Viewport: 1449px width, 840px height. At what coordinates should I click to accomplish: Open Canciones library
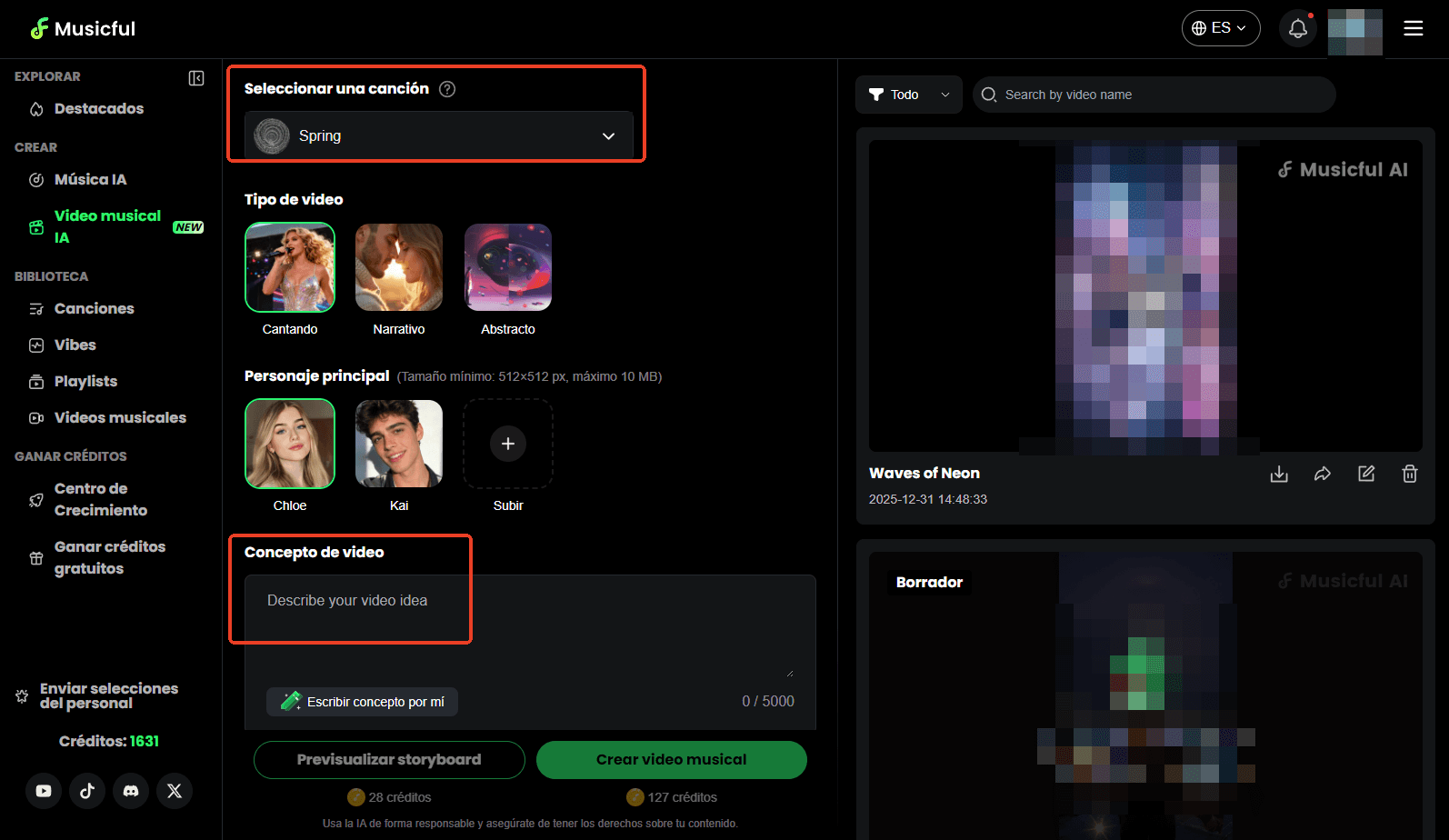(94, 309)
